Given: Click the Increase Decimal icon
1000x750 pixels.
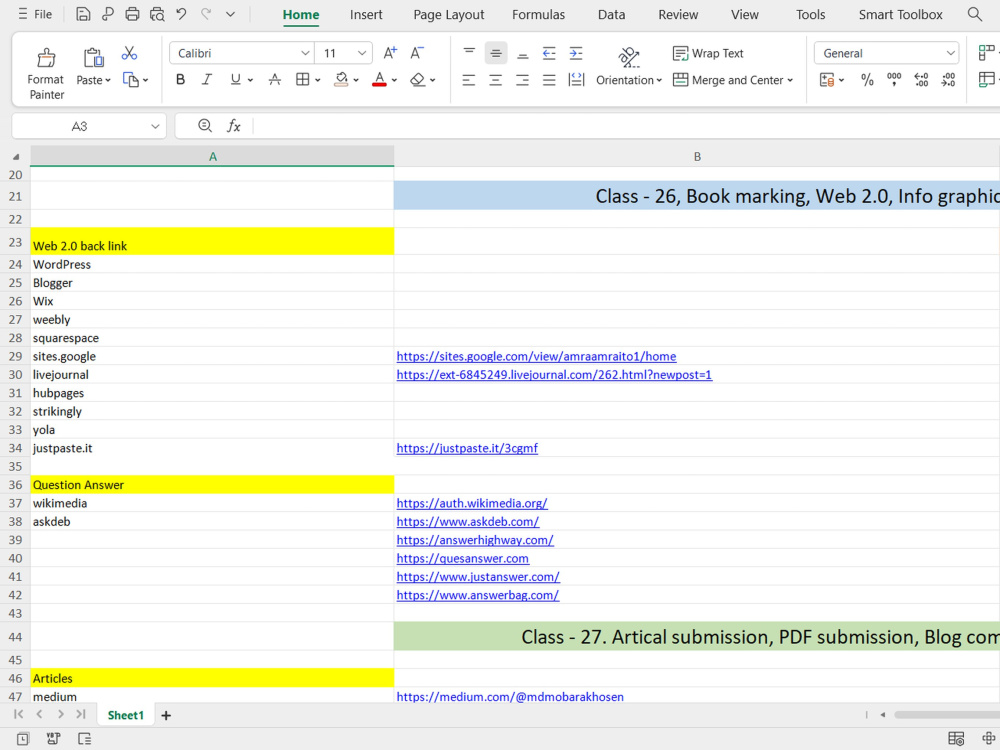Looking at the screenshot, I should (921, 80).
